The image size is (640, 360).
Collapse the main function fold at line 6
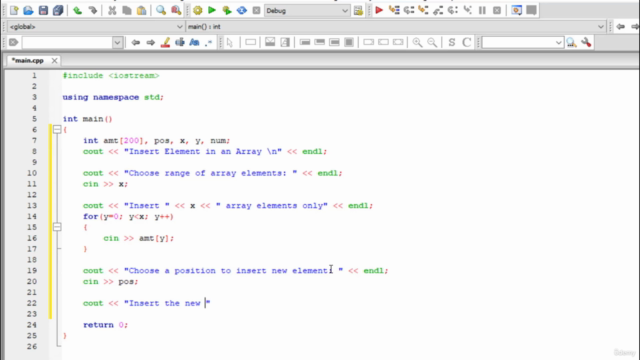(x=57, y=130)
